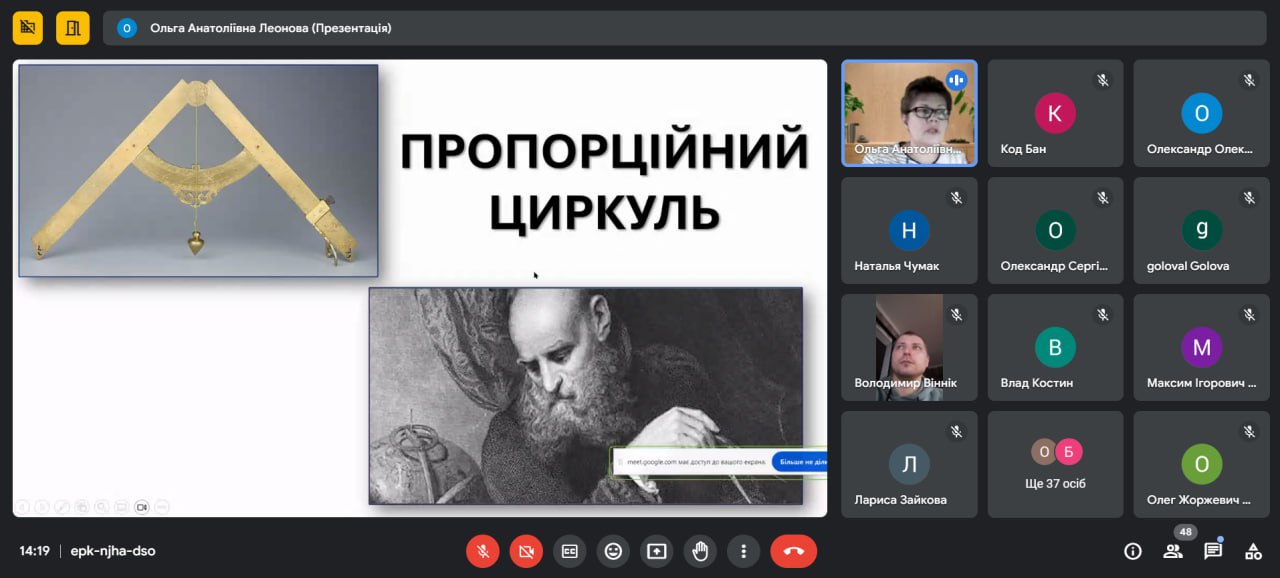This screenshot has width=1280, height=578.
Task: Select Ольга Анатоліївна's video tile
Action: (909, 113)
